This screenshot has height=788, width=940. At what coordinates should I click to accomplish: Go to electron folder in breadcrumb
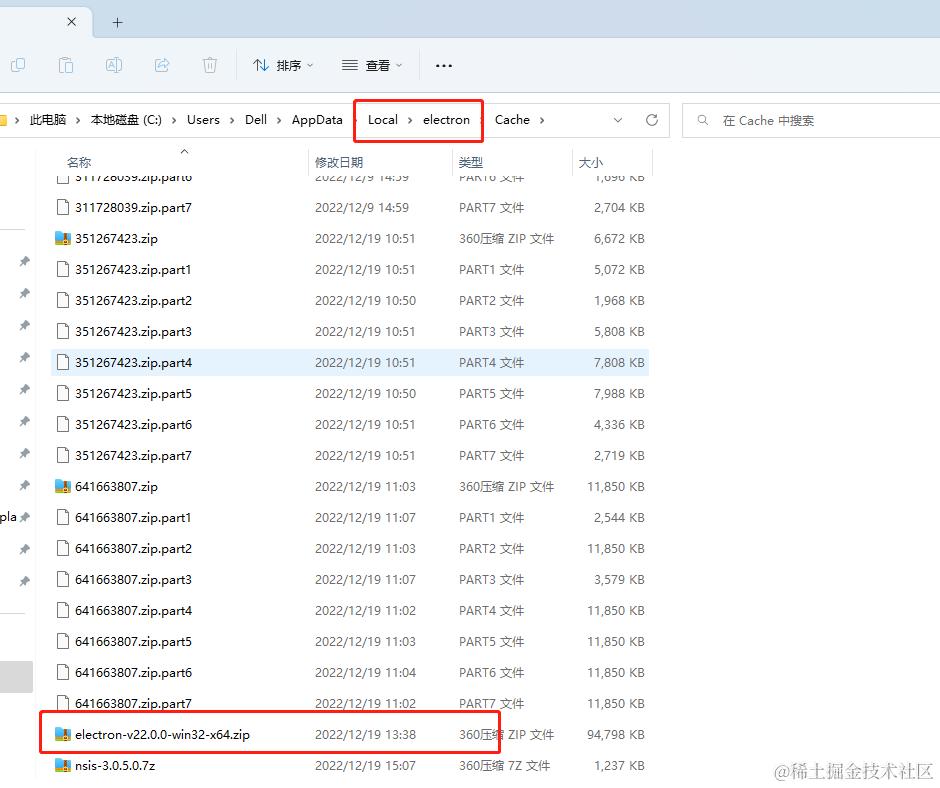click(x=447, y=120)
